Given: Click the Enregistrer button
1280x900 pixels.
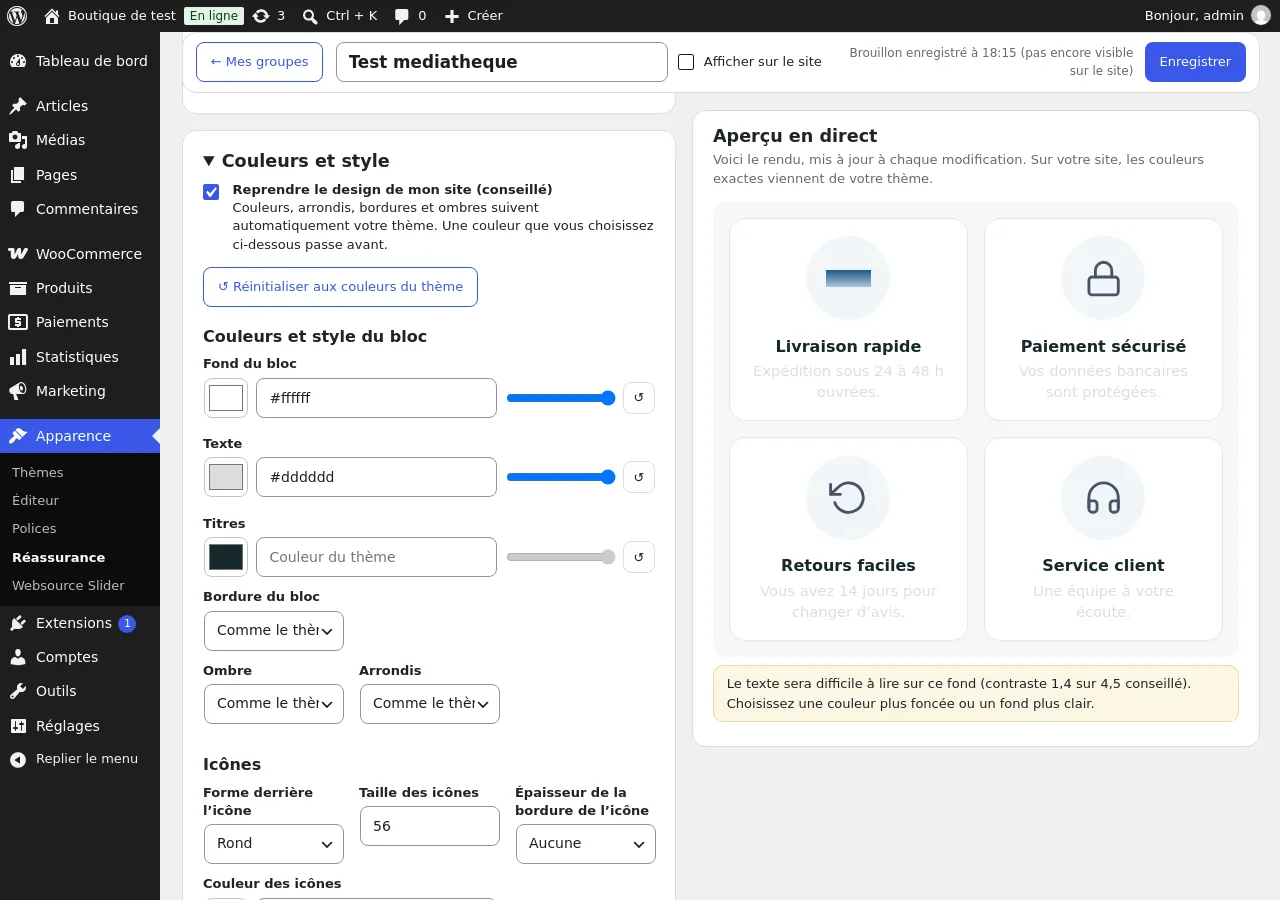Looking at the screenshot, I should (x=1195, y=62).
